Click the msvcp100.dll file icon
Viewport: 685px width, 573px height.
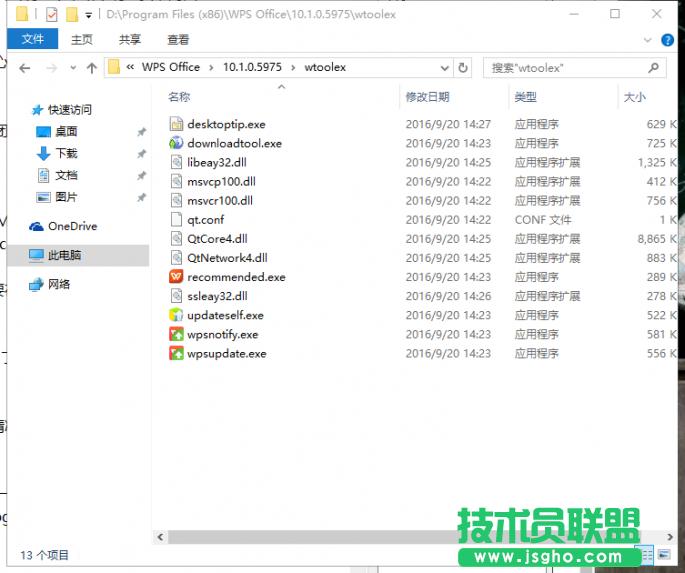[176, 181]
